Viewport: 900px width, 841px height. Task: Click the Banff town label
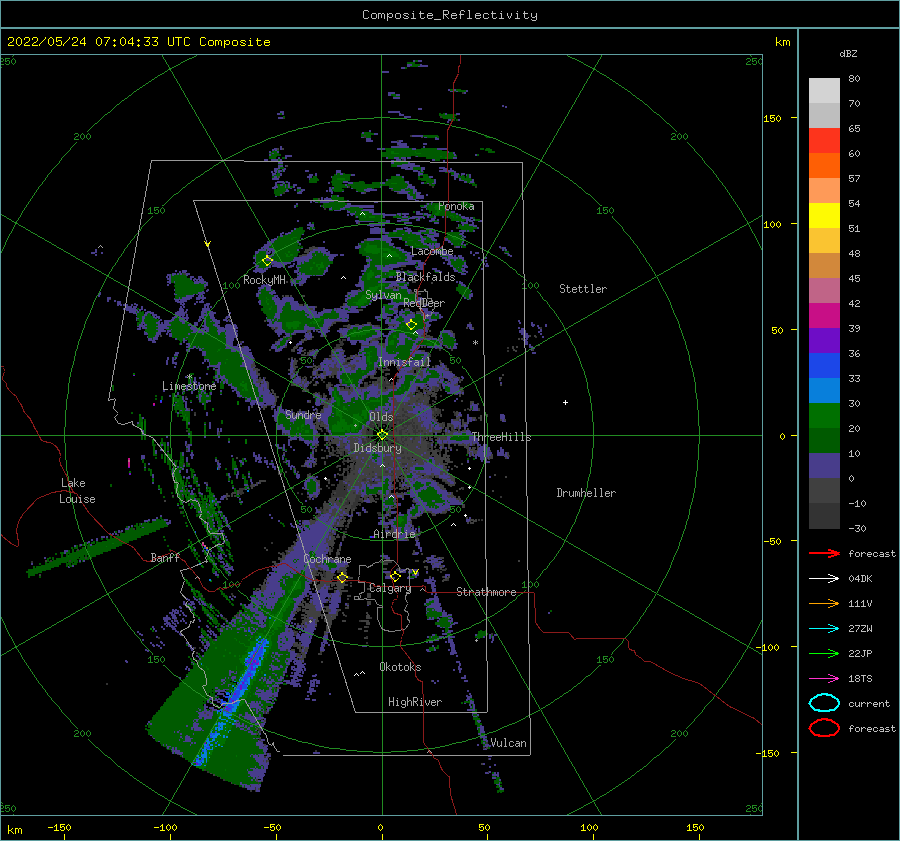click(165, 557)
